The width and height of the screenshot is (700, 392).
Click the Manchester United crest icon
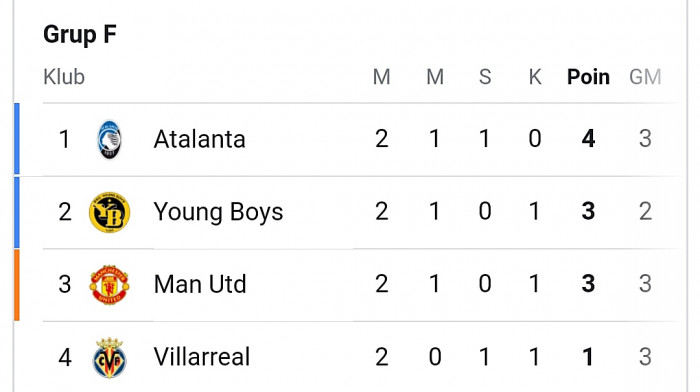(109, 284)
